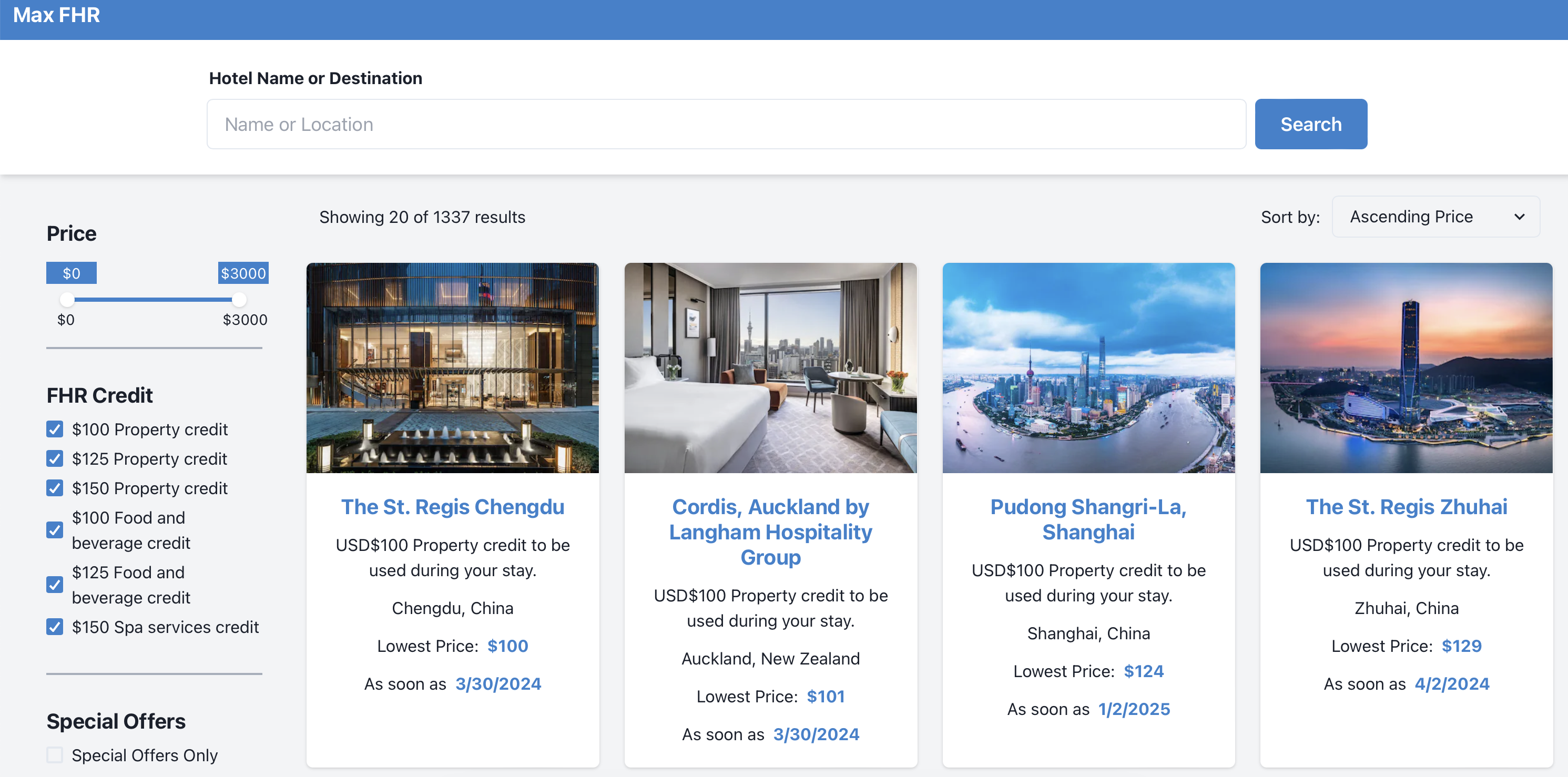Click the Max FHR site title
The image size is (1568, 777).
click(x=57, y=15)
